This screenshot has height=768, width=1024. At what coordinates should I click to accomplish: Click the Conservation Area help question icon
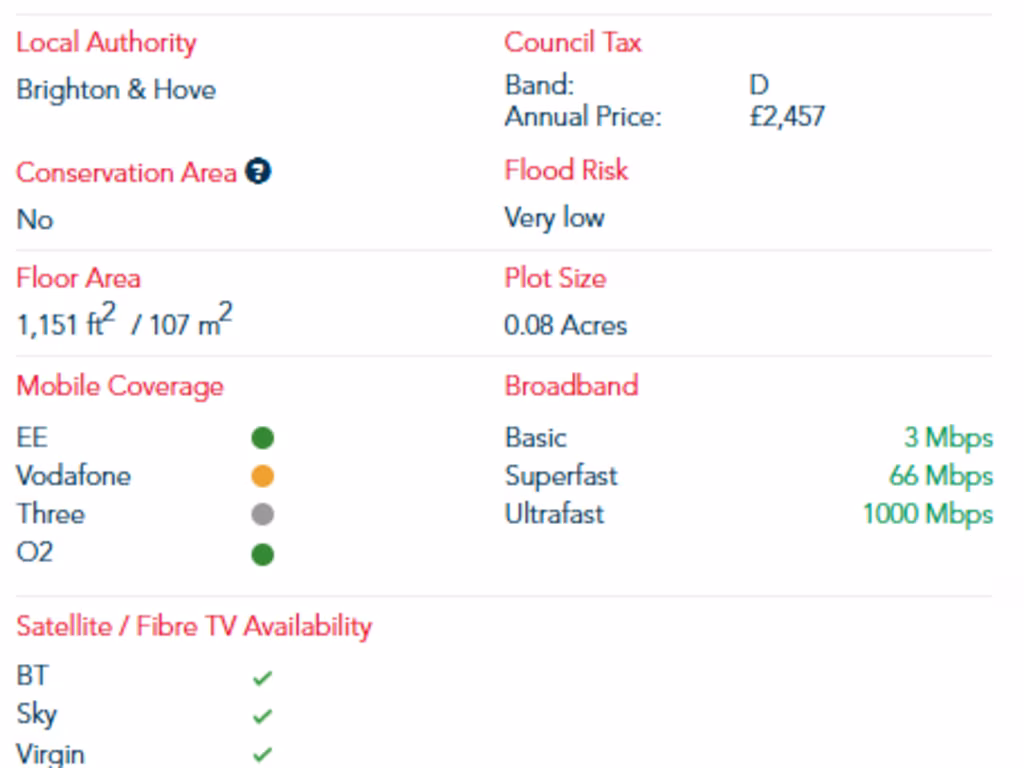(x=259, y=172)
